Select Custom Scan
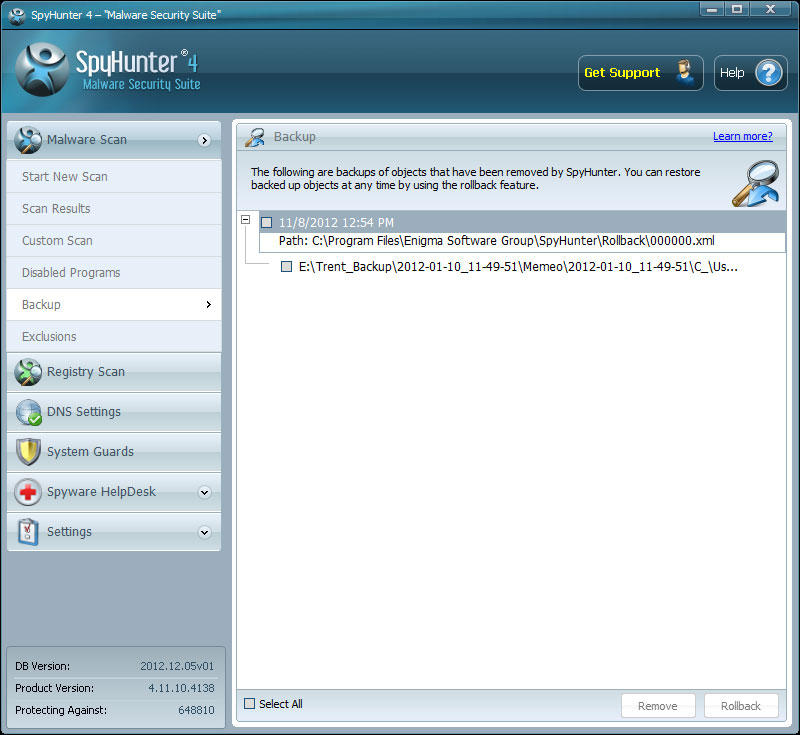 (x=114, y=241)
